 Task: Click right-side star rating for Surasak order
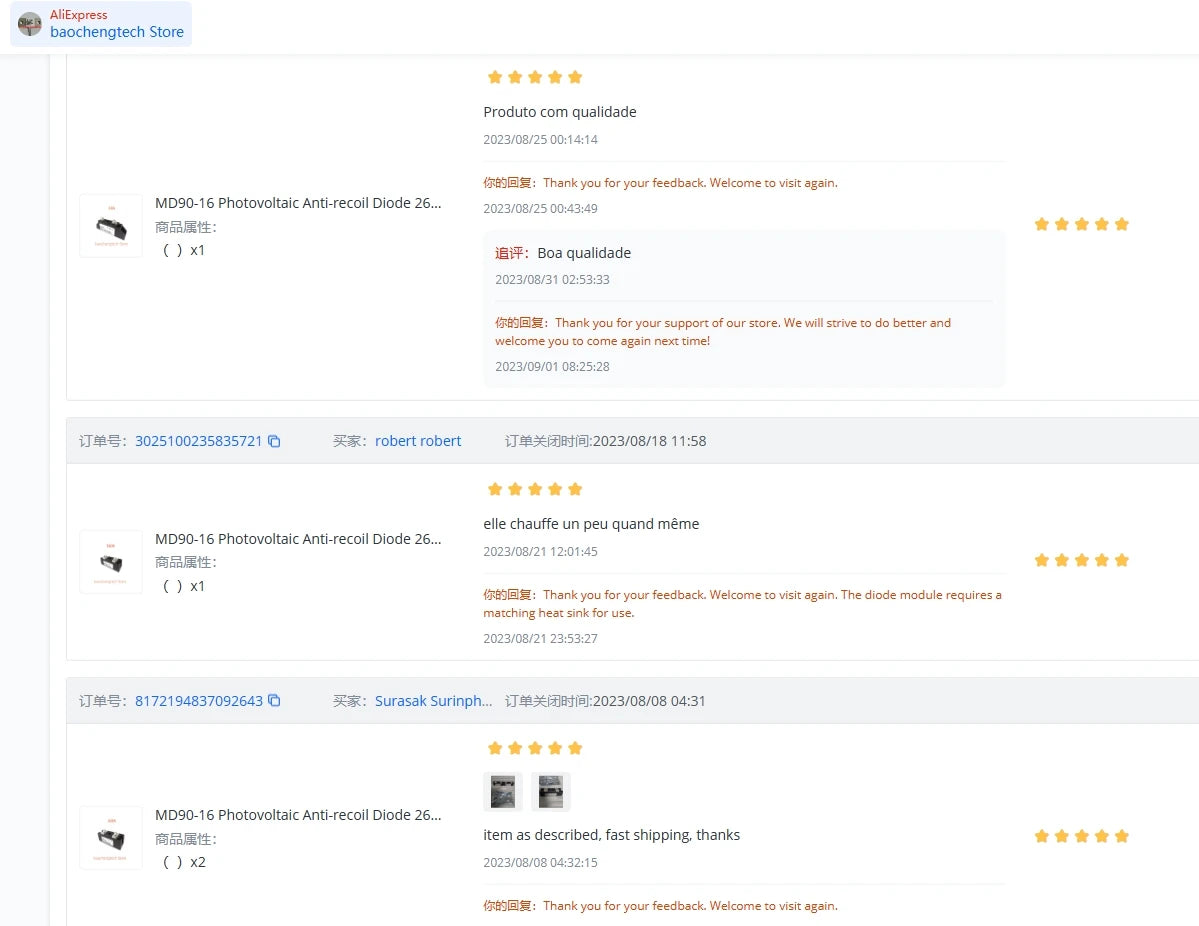point(1081,837)
